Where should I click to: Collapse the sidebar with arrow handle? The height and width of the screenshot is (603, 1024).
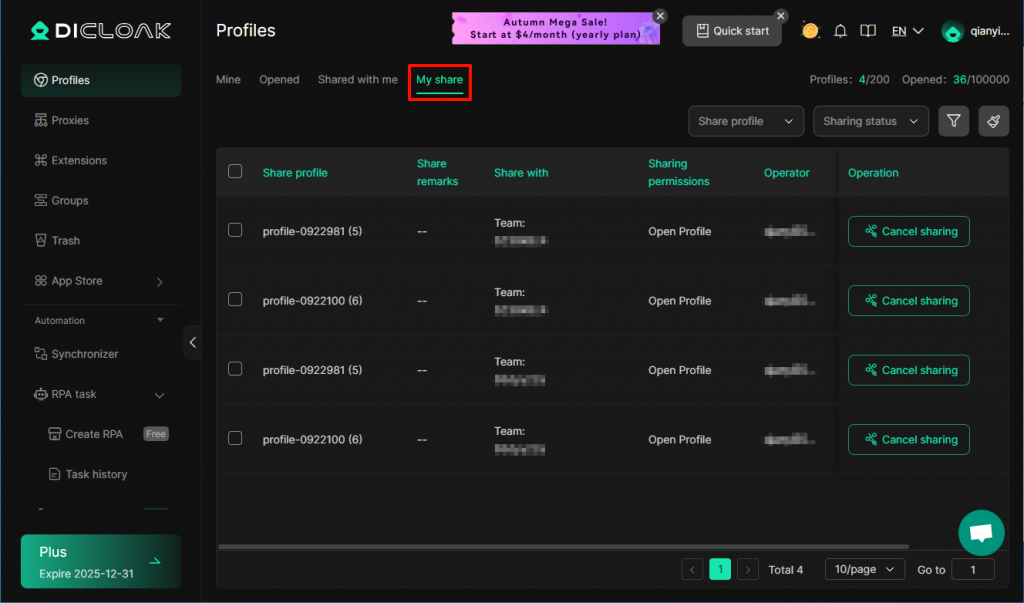point(192,342)
